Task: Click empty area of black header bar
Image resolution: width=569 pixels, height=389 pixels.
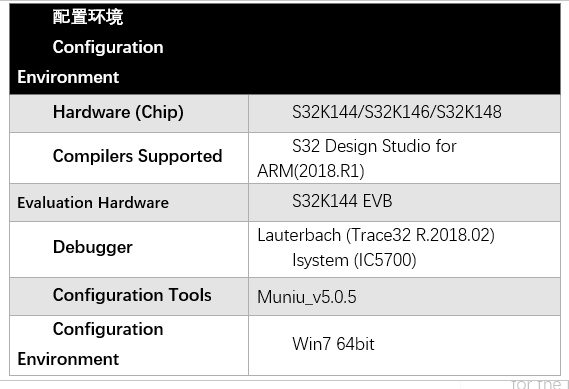Action: pos(363,49)
